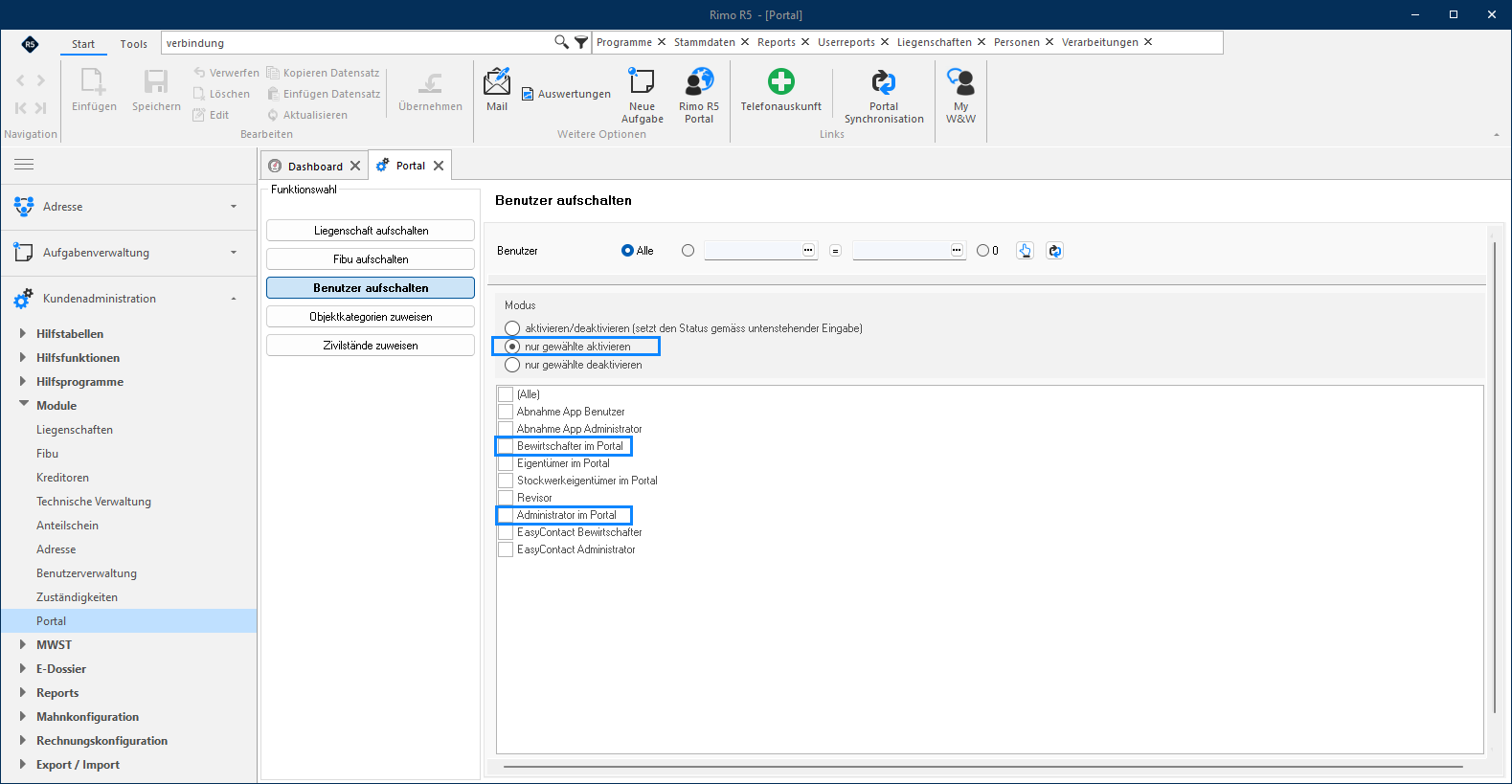This screenshot has width=1512, height=784.
Task: Close the Dashboard tab
Action: pos(355,166)
